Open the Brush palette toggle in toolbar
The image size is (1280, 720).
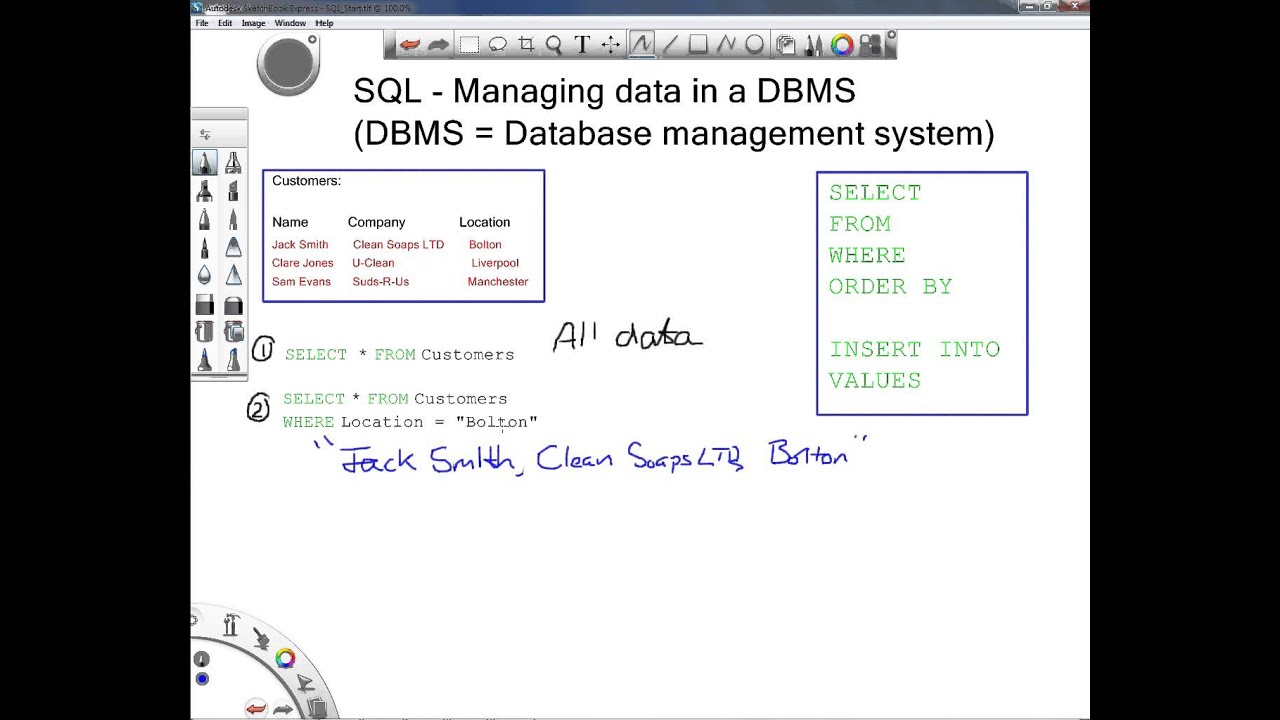[813, 45]
